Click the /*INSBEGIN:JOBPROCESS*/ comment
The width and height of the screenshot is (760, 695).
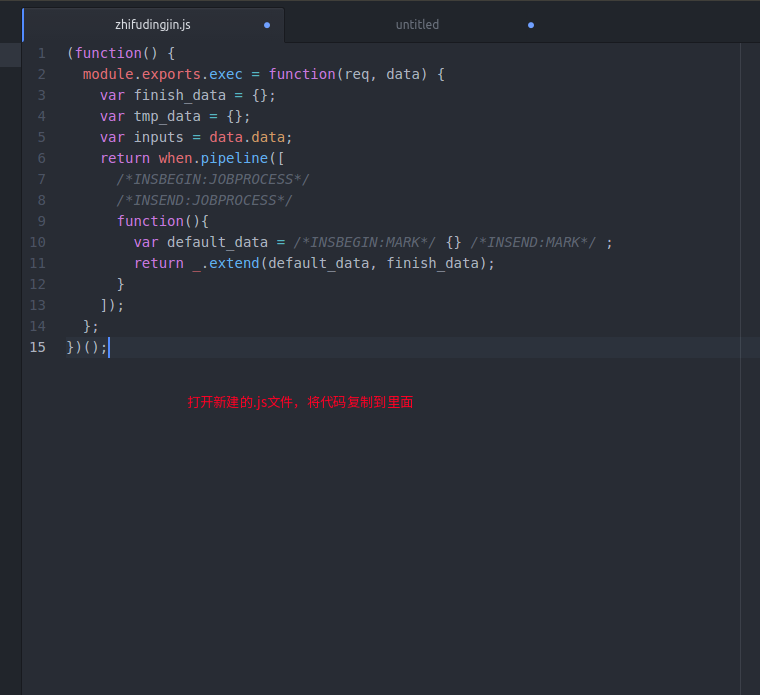tap(213, 179)
